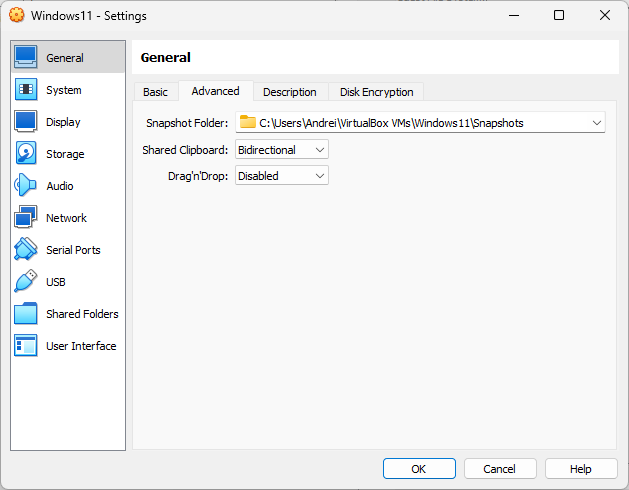The width and height of the screenshot is (629, 490).
Task: Click the Network label in sidebar
Action: (66, 218)
